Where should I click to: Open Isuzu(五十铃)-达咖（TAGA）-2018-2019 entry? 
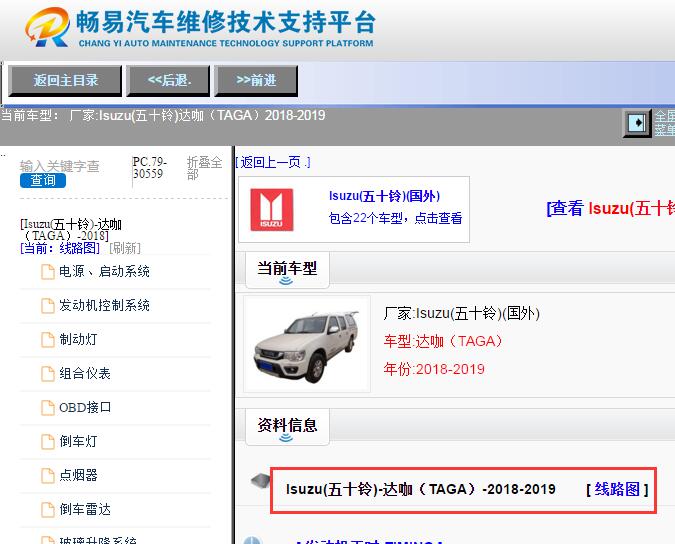[x=421, y=489]
